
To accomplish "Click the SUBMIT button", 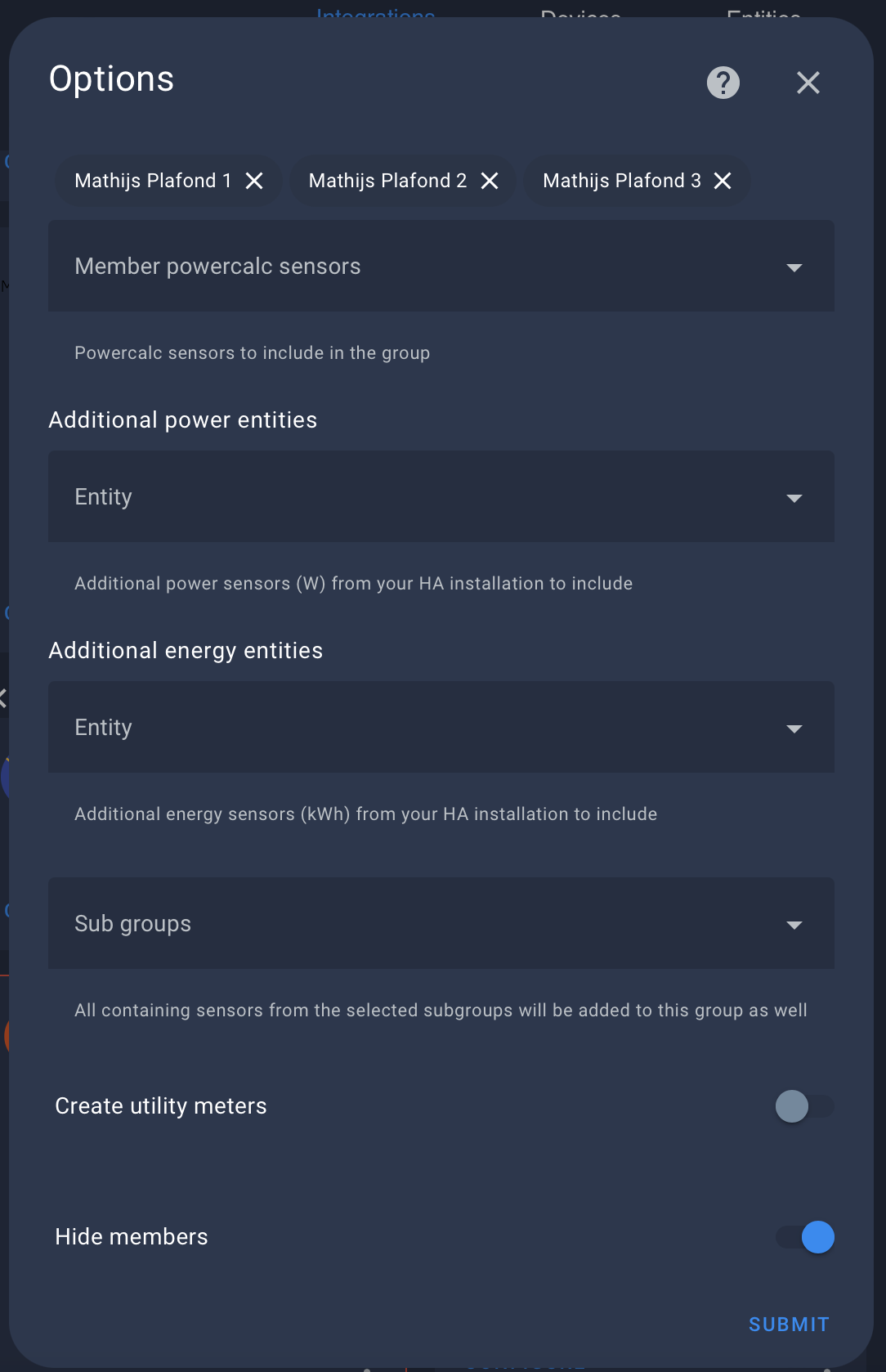I will pyautogui.click(x=788, y=1324).
